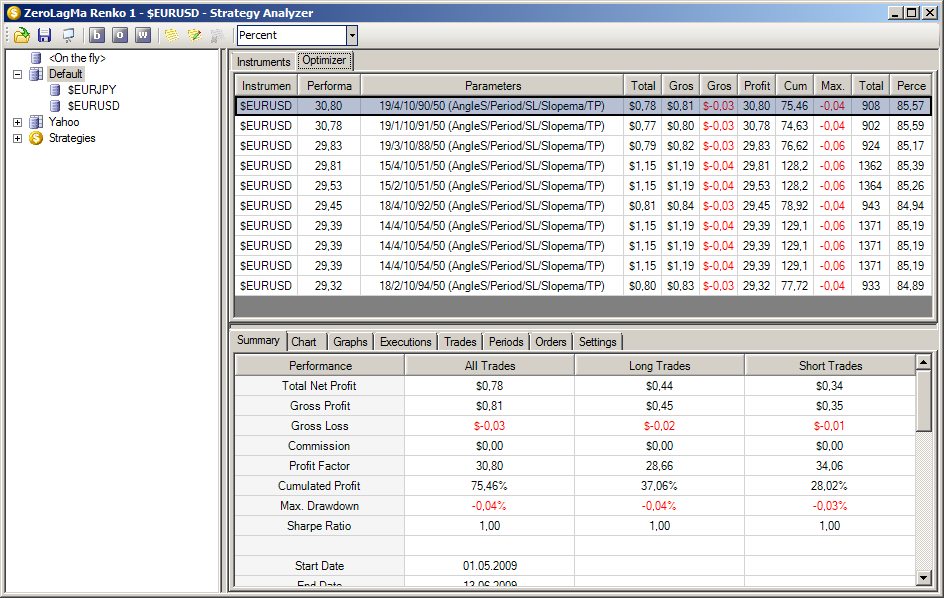Select the 15/2/10/51/50 parameters result row

click(x=583, y=185)
